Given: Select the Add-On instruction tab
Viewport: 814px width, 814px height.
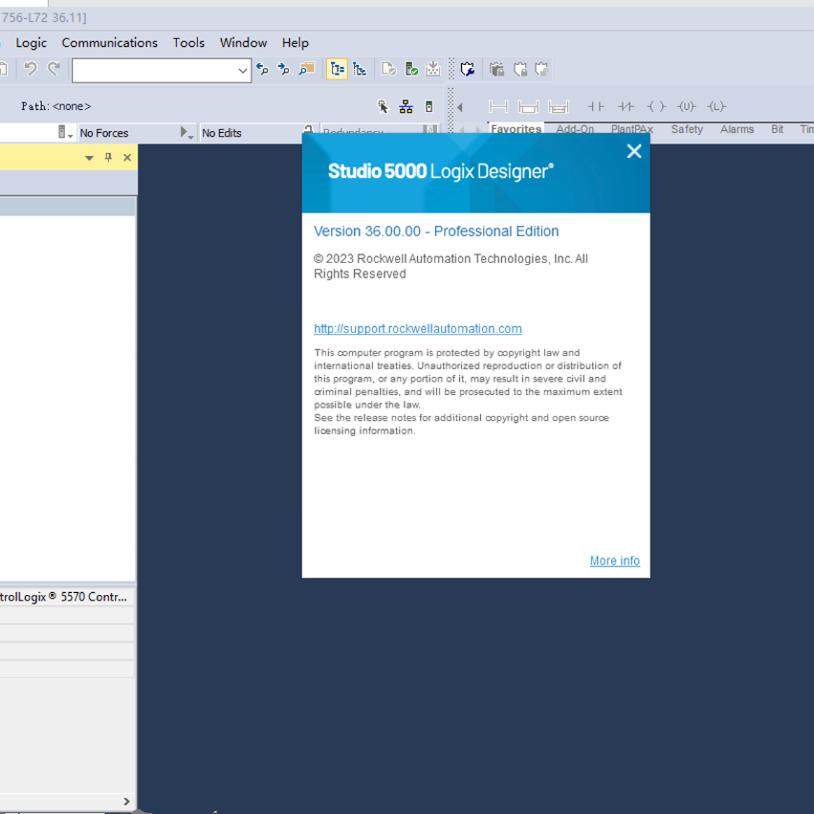Looking at the screenshot, I should (575, 129).
